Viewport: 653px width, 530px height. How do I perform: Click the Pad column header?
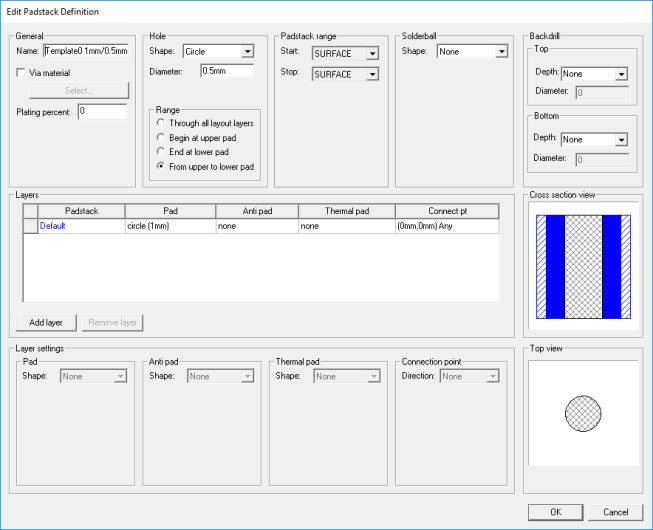(170, 211)
